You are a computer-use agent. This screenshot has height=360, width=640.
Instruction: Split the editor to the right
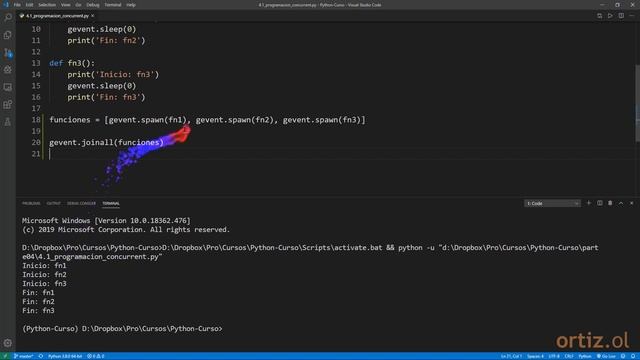(x=621, y=16)
